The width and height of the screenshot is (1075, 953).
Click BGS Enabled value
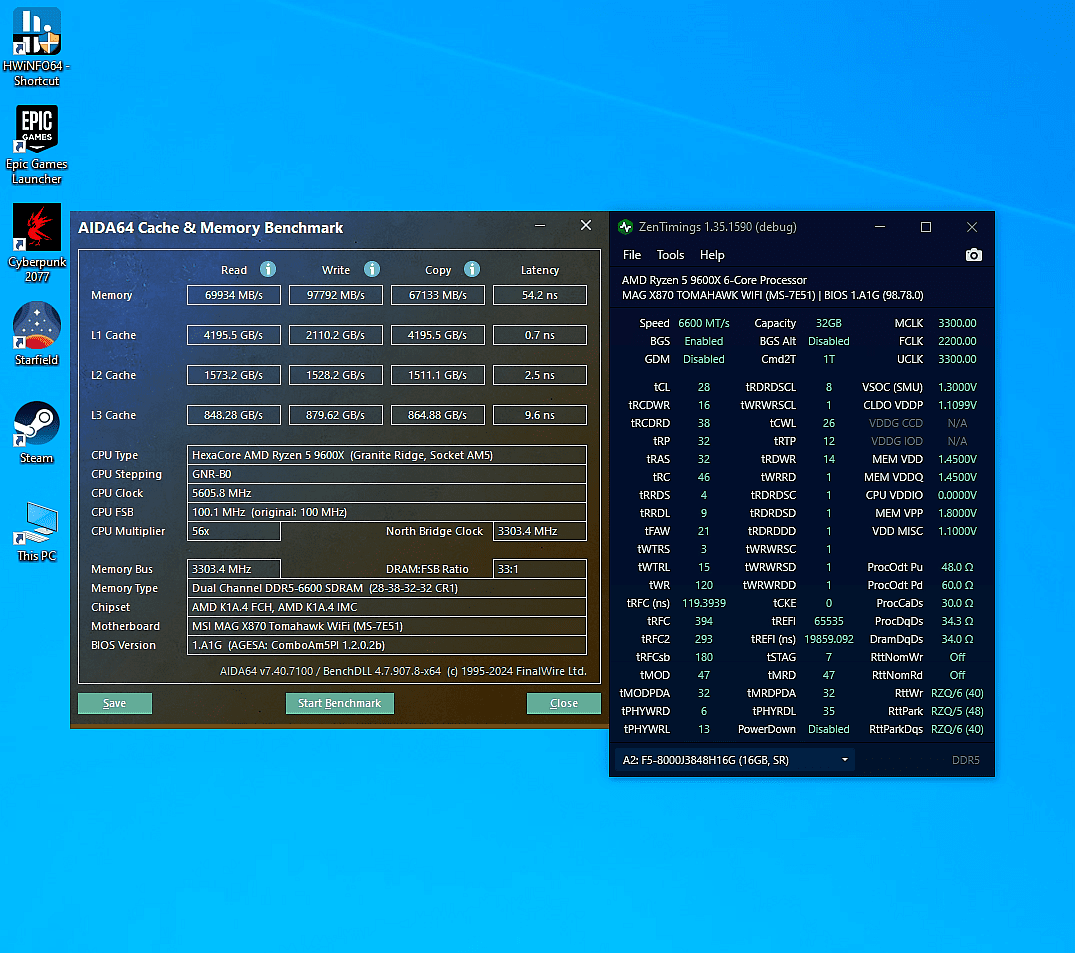point(703,341)
